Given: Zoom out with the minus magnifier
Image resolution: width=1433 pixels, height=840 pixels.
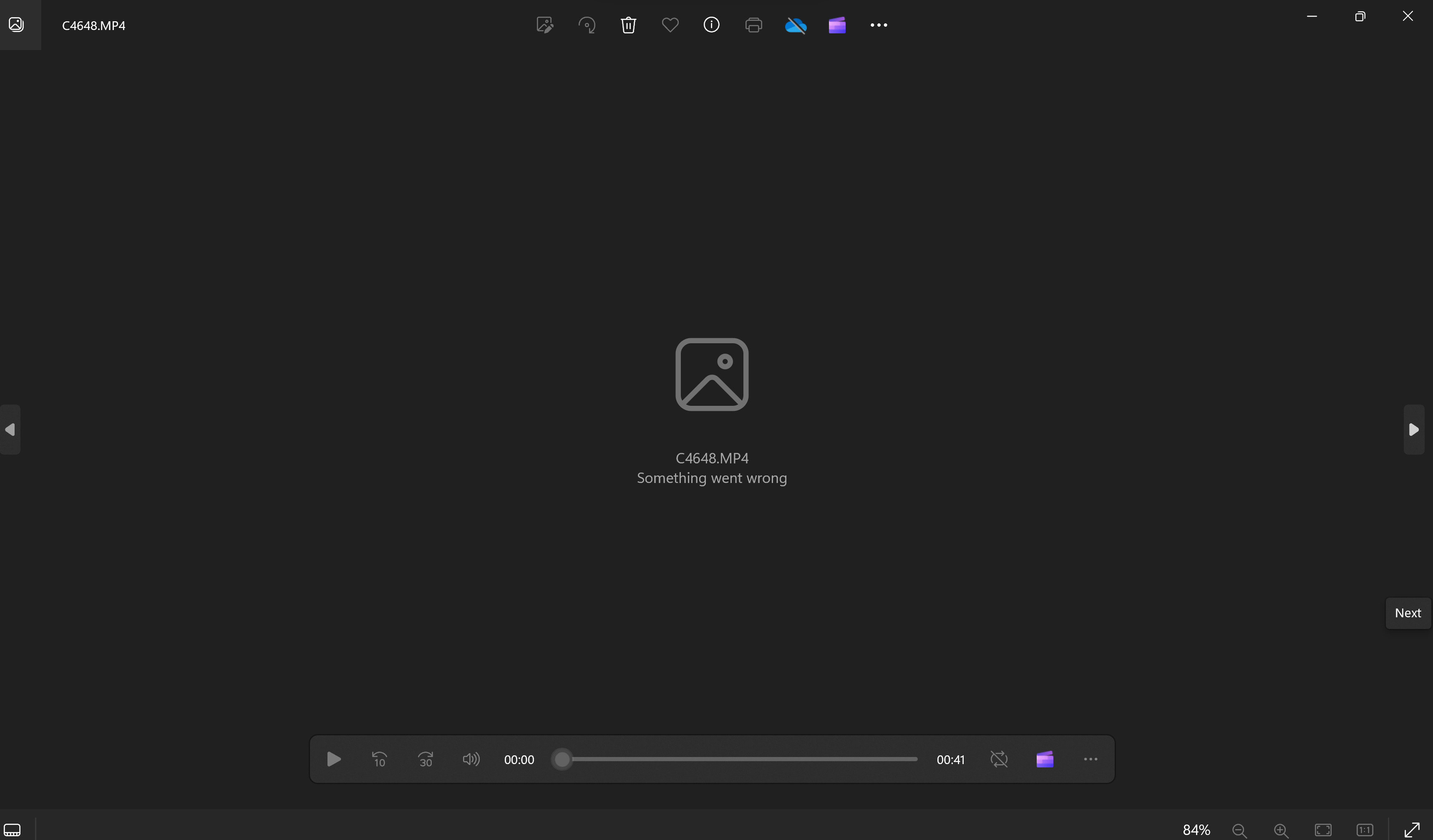Looking at the screenshot, I should click(1240, 830).
